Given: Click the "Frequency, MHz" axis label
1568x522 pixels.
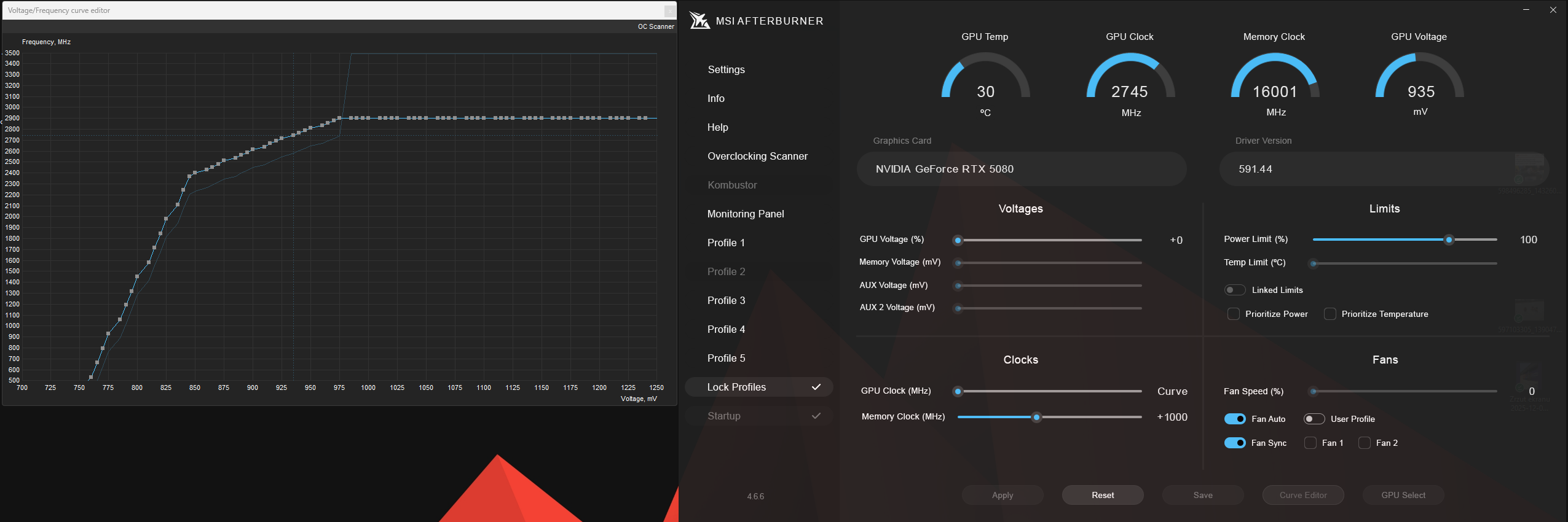Looking at the screenshot, I should coord(46,42).
